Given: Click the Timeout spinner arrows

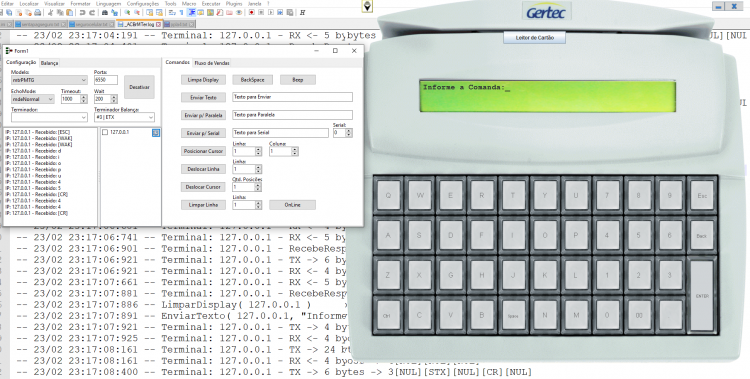Looking at the screenshot, I should pos(84,99).
